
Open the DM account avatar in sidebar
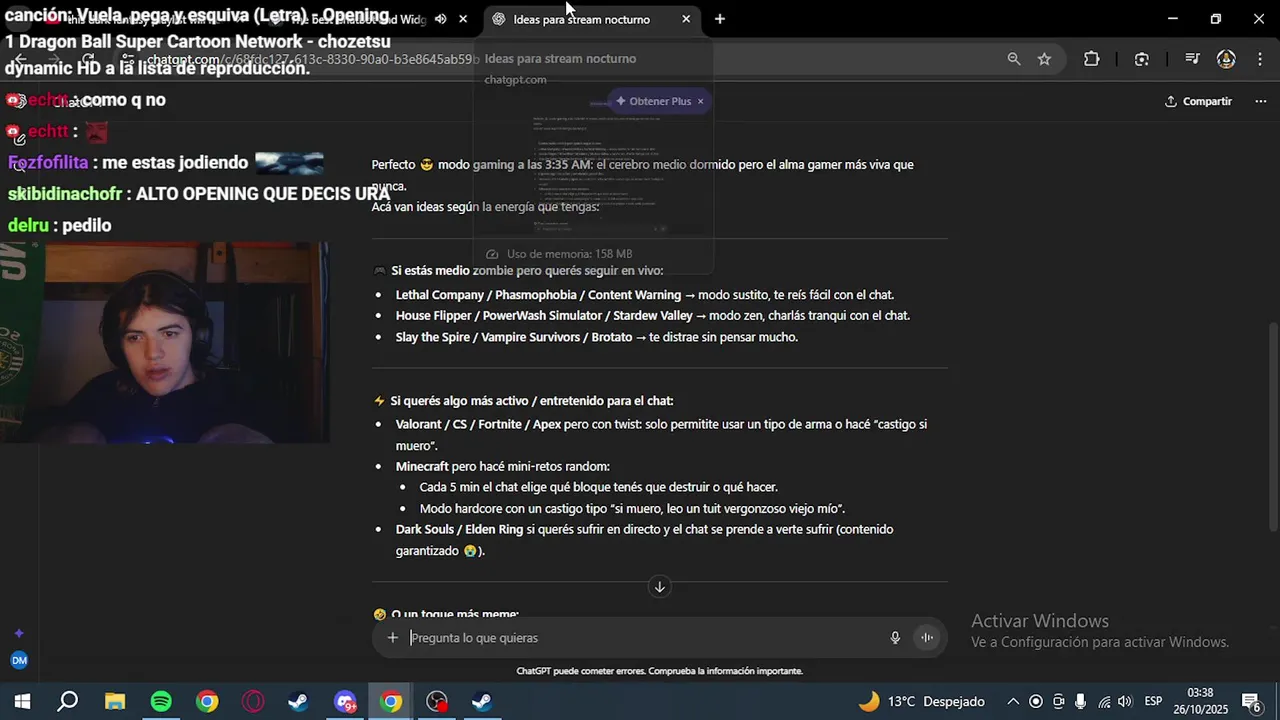click(x=19, y=660)
